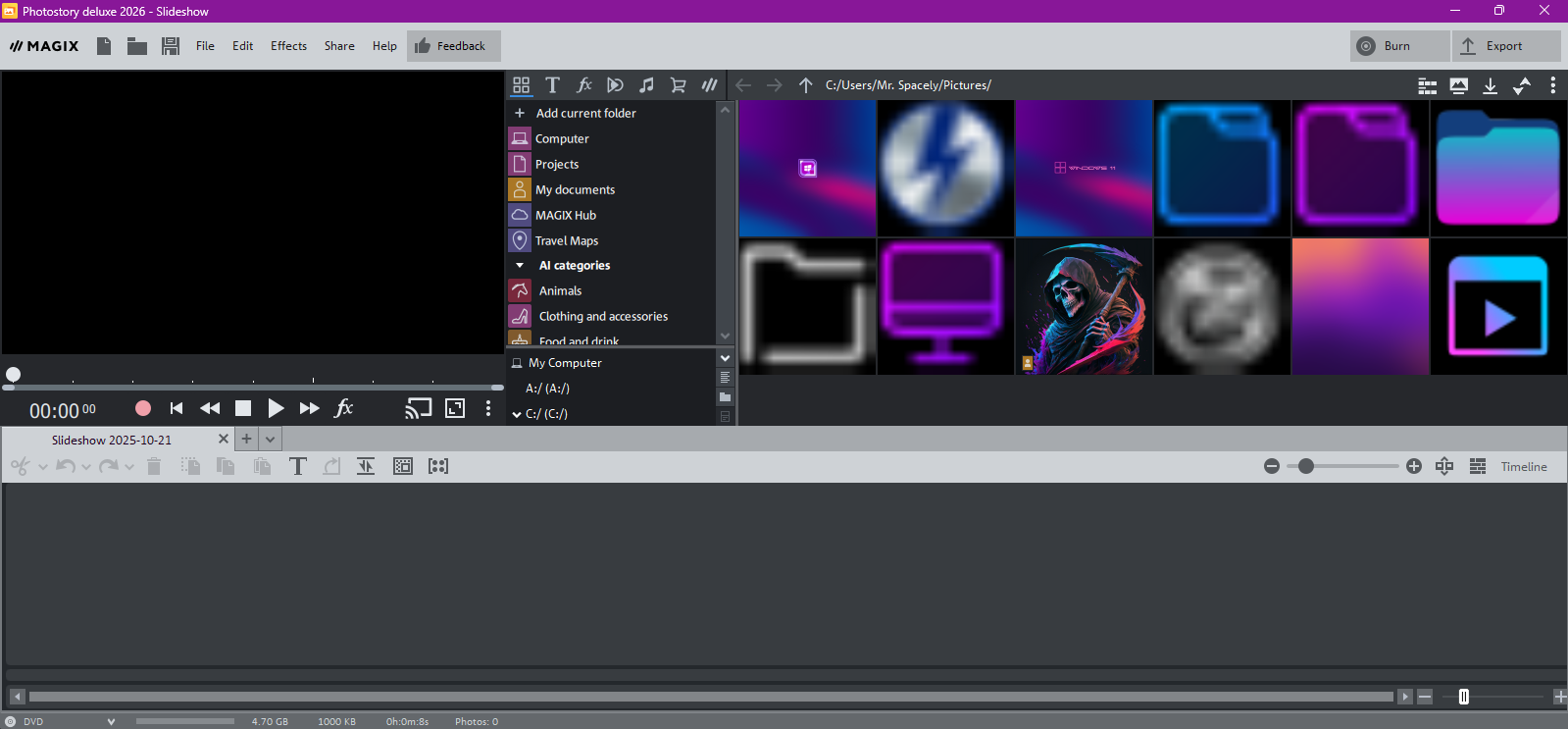1568x729 pixels.
Task: Open the Store shopping cart tab
Action: coord(678,85)
